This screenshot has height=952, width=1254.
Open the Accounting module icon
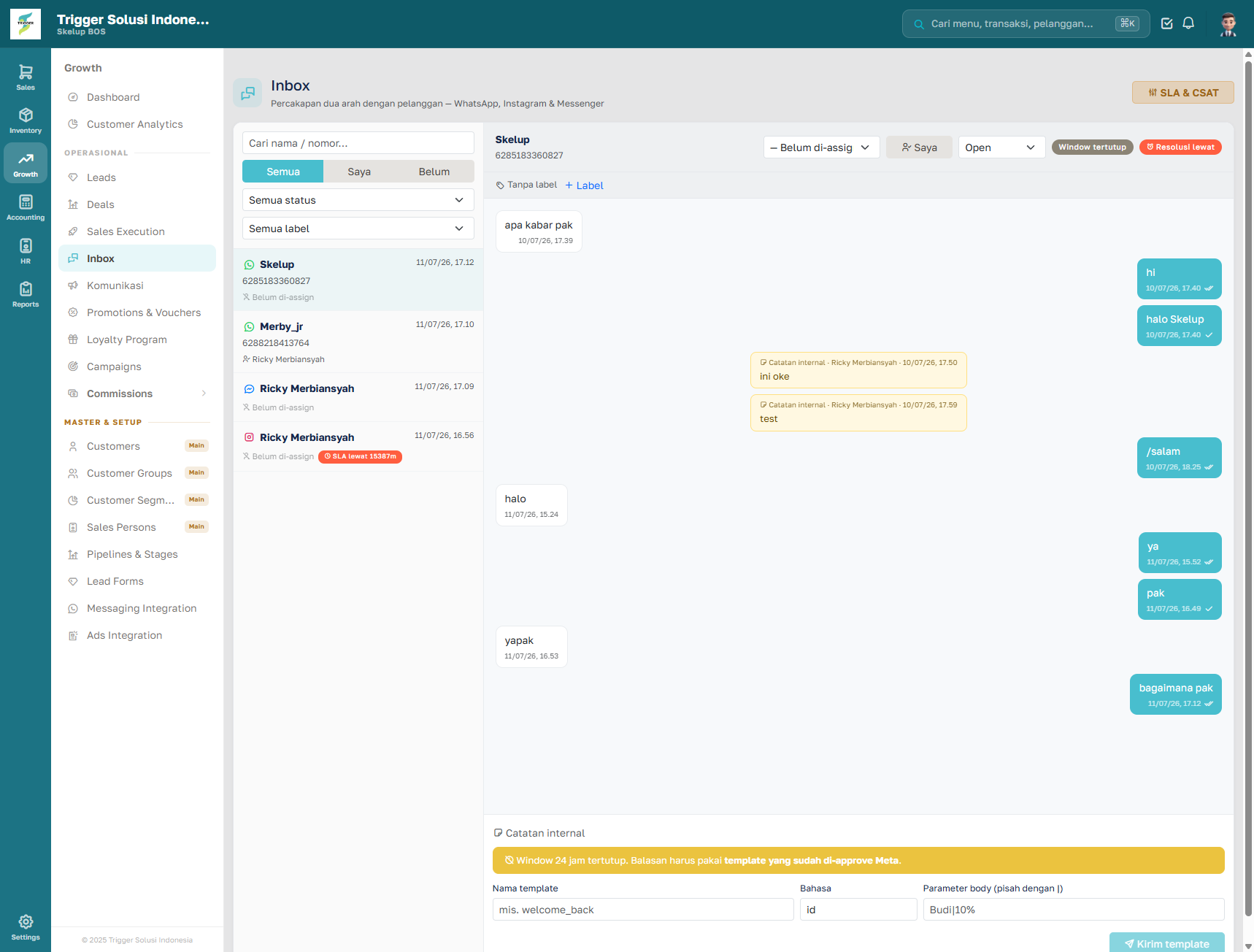click(26, 207)
